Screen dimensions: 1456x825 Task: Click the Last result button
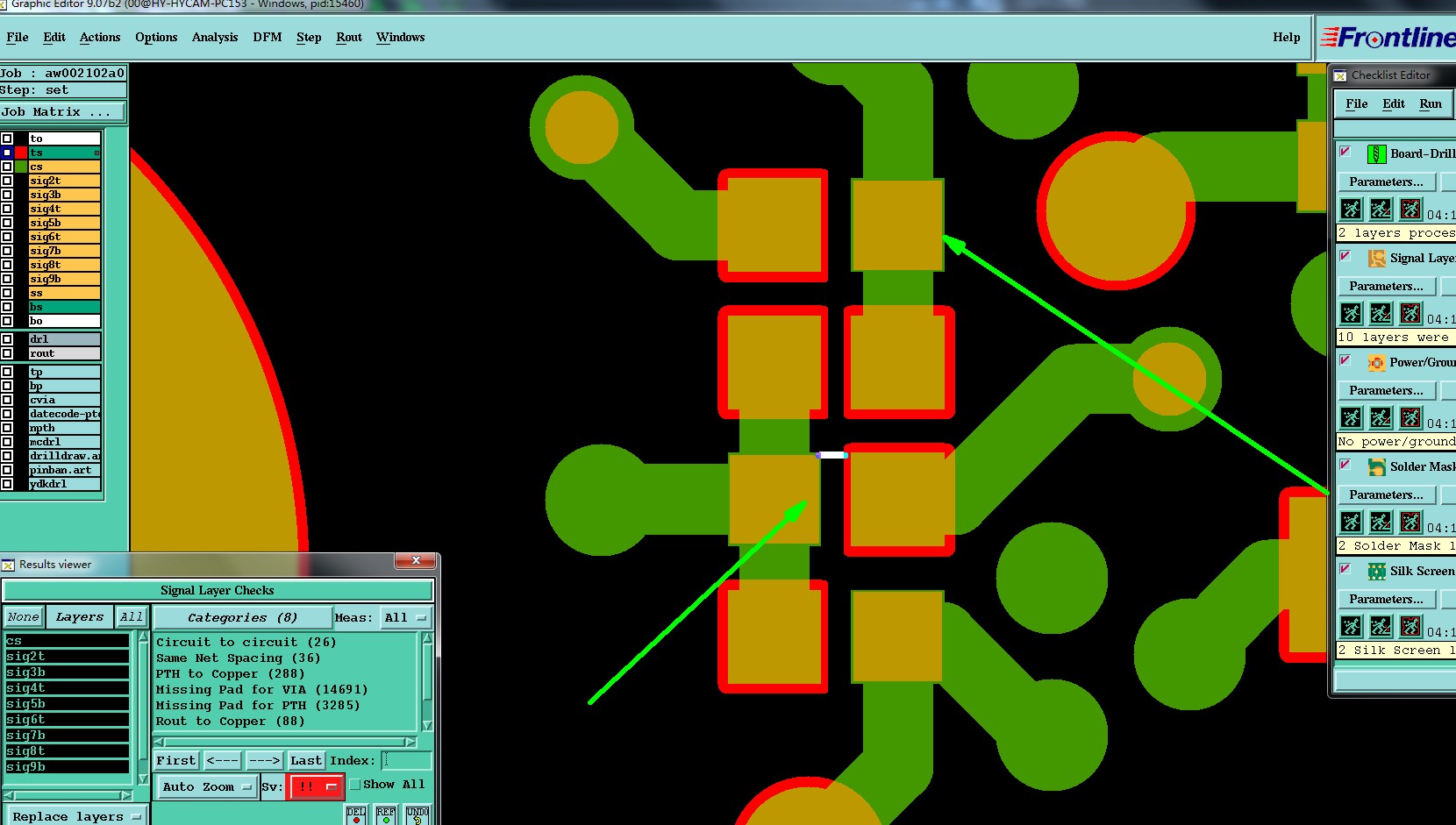[306, 761]
